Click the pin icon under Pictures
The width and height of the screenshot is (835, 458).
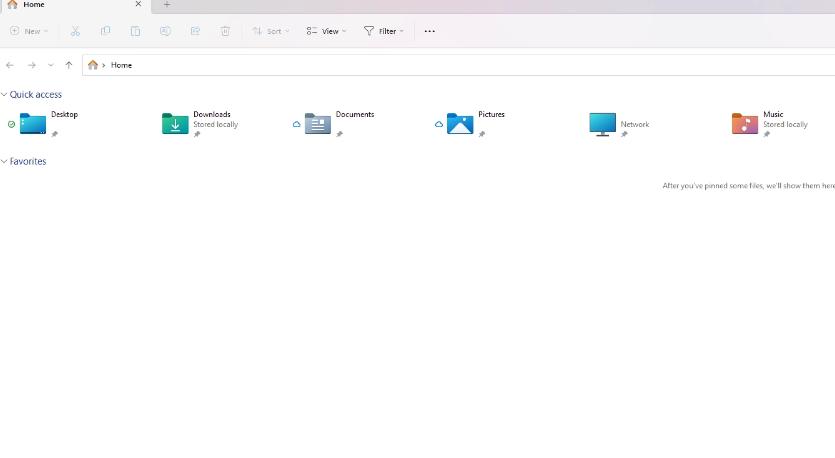pyautogui.click(x=481, y=134)
